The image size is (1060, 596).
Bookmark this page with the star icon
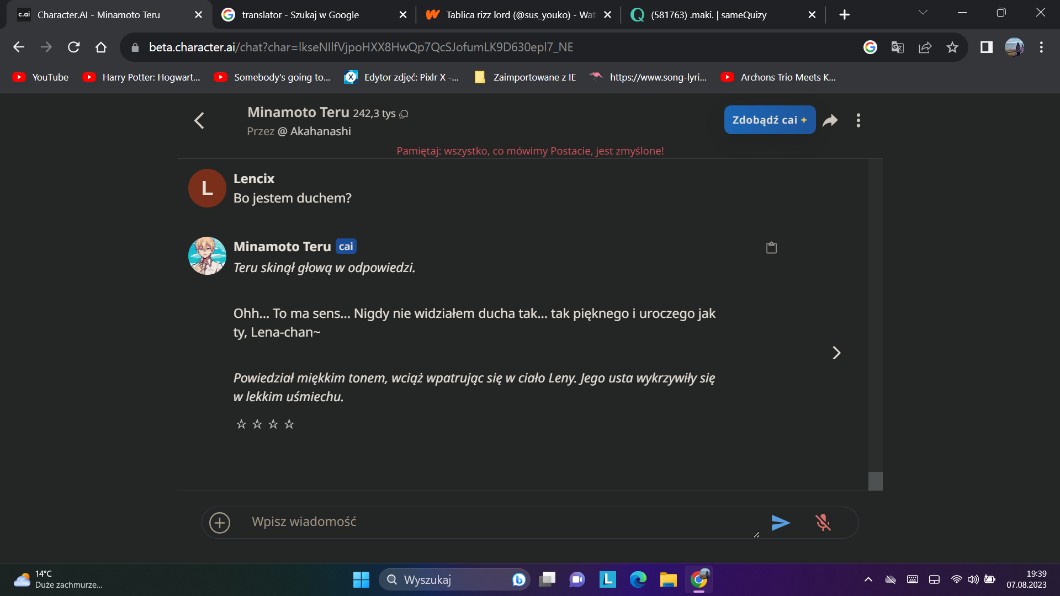[x=952, y=47]
